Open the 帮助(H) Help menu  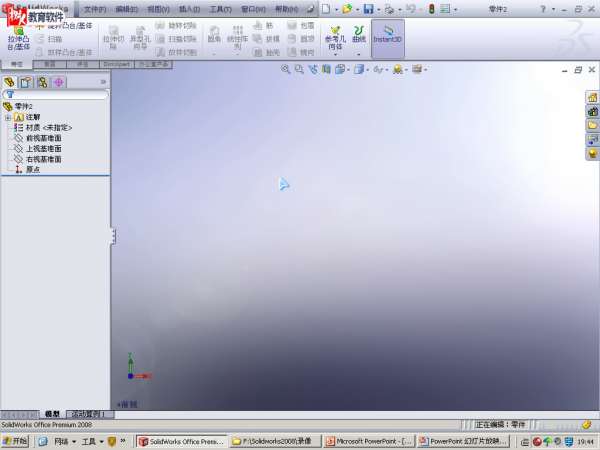[x=287, y=9]
